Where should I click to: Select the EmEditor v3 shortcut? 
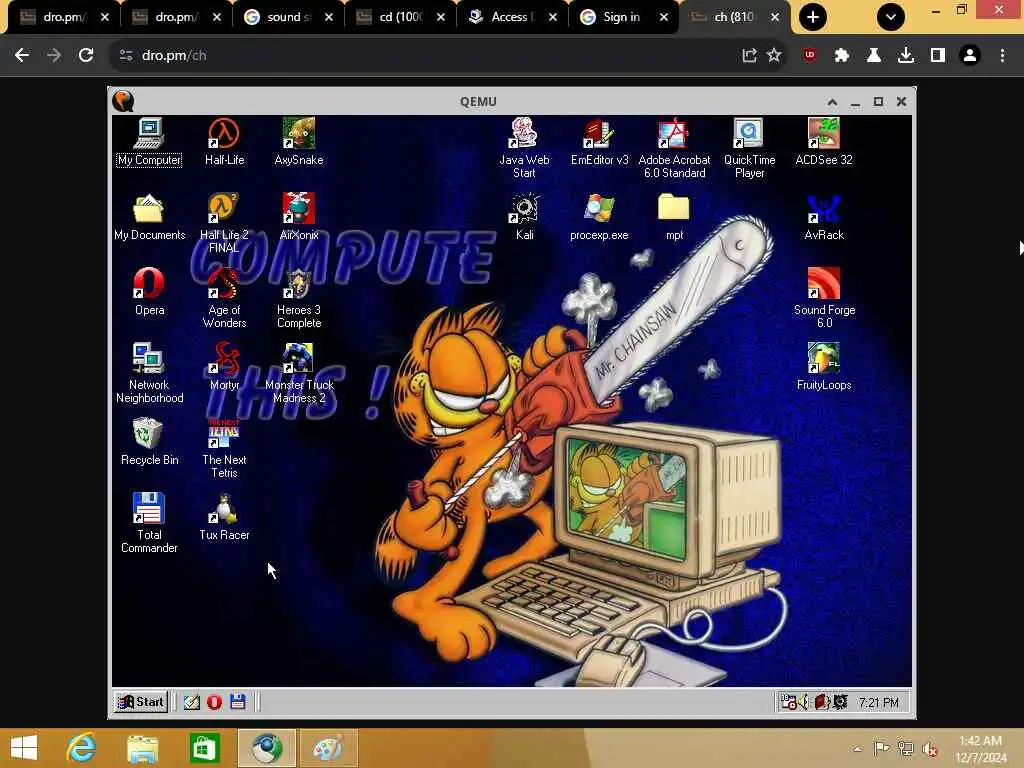tap(599, 142)
